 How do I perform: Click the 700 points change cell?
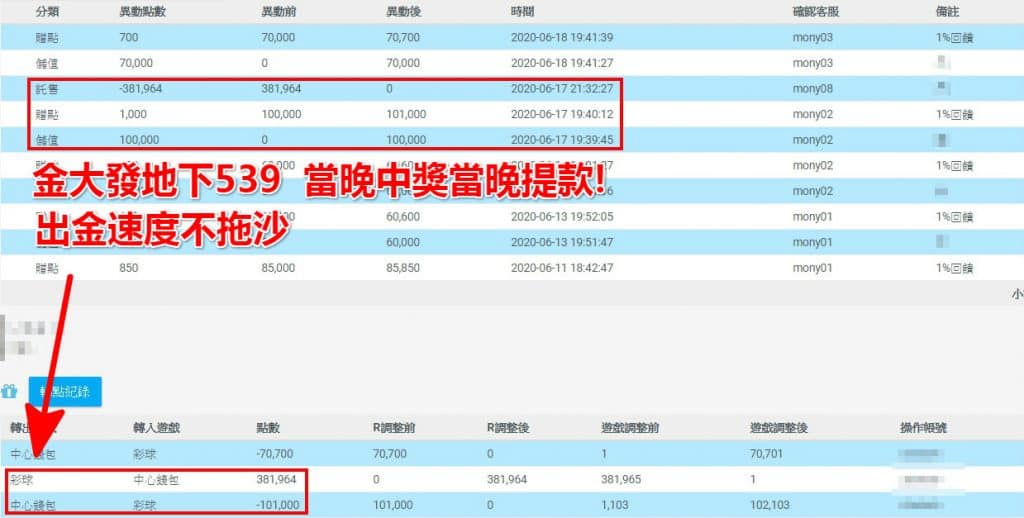(x=129, y=38)
